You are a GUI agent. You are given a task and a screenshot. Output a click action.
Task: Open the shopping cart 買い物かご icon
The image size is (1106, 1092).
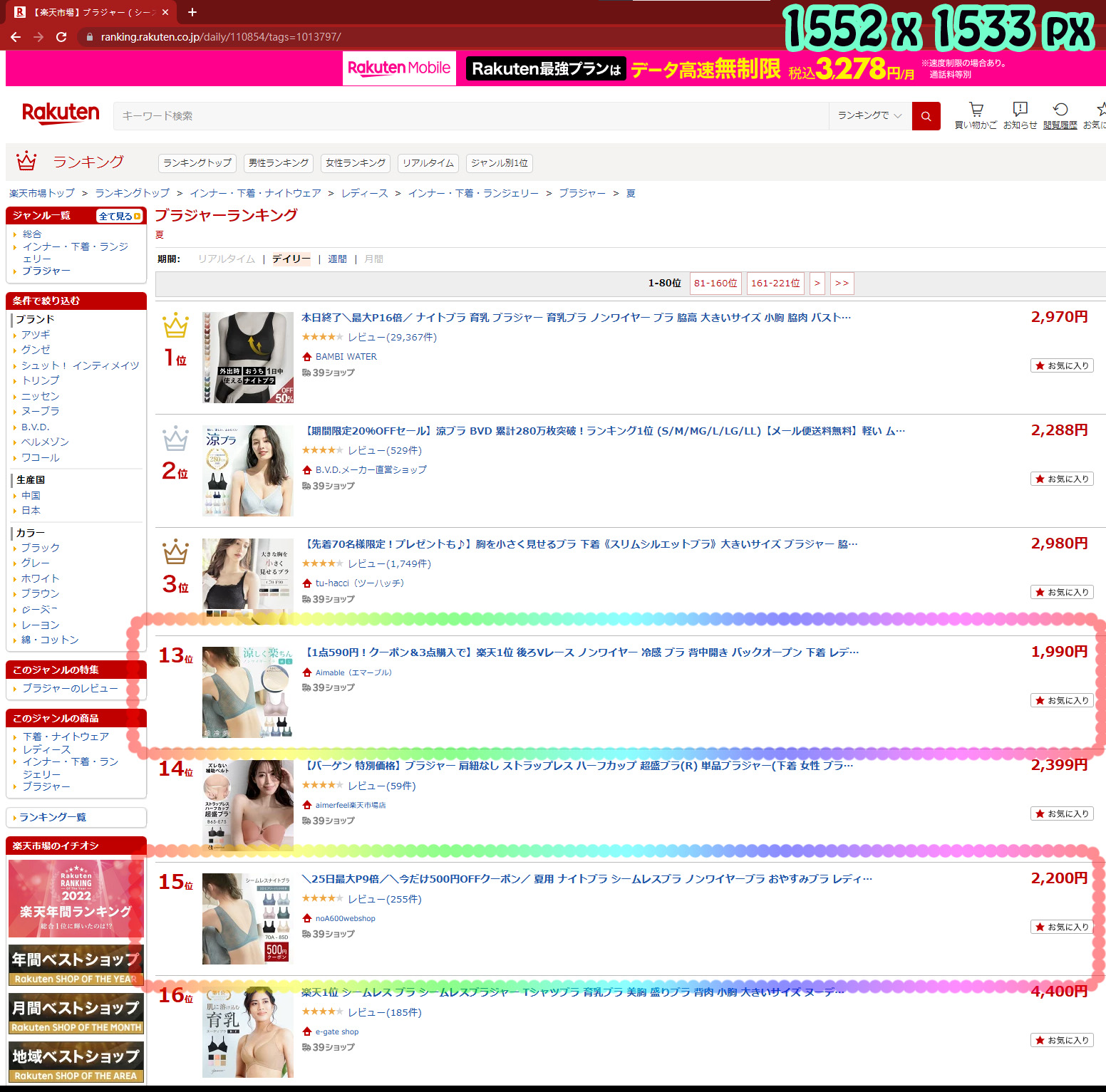(x=976, y=115)
